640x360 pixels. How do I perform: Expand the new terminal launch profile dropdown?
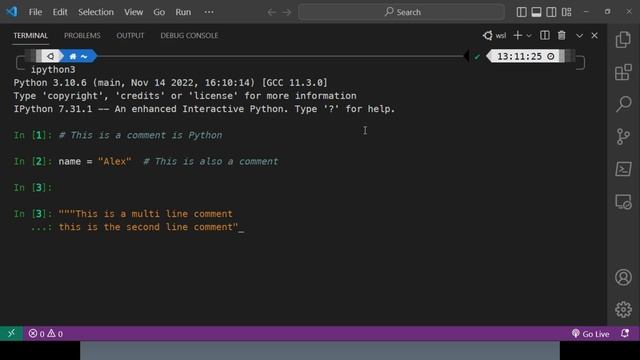529,36
